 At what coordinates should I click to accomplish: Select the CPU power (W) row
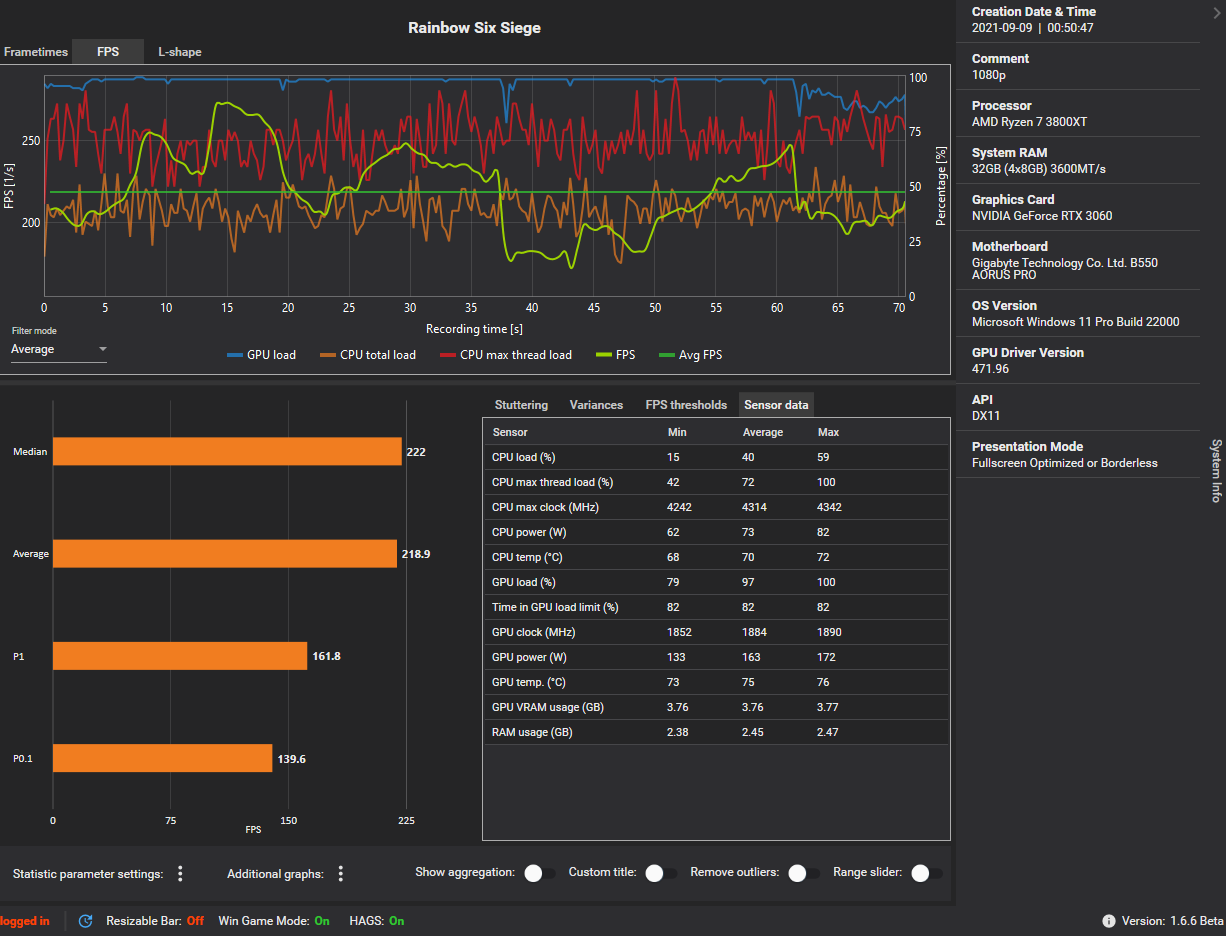point(716,532)
